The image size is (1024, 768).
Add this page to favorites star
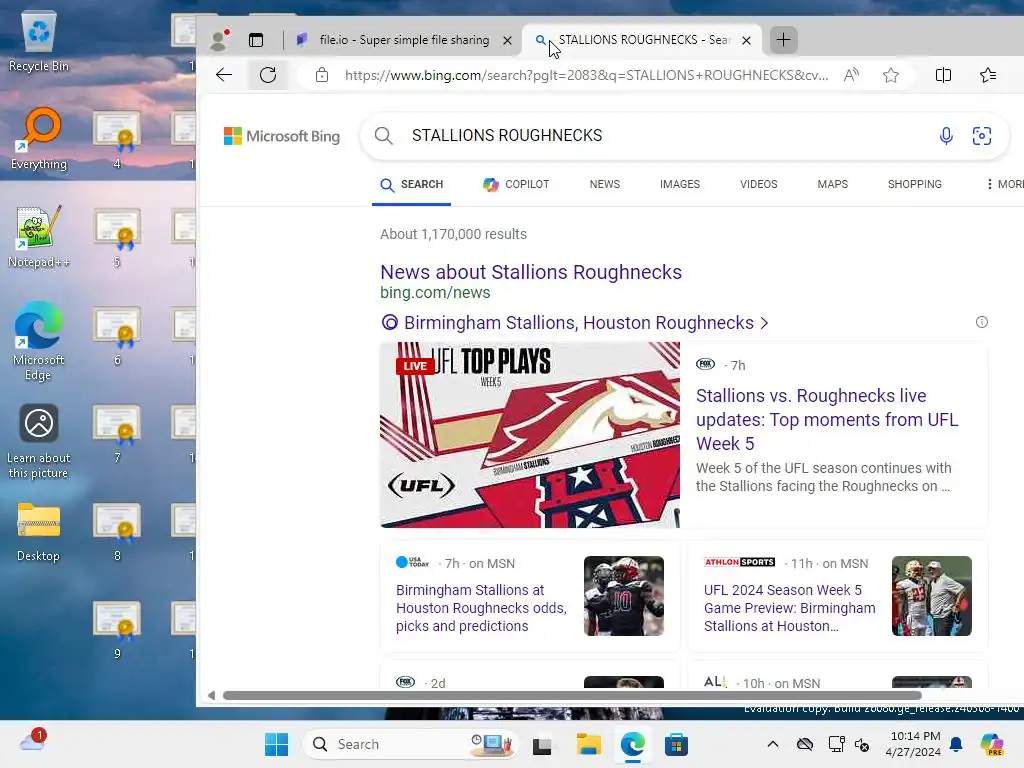[x=891, y=75]
